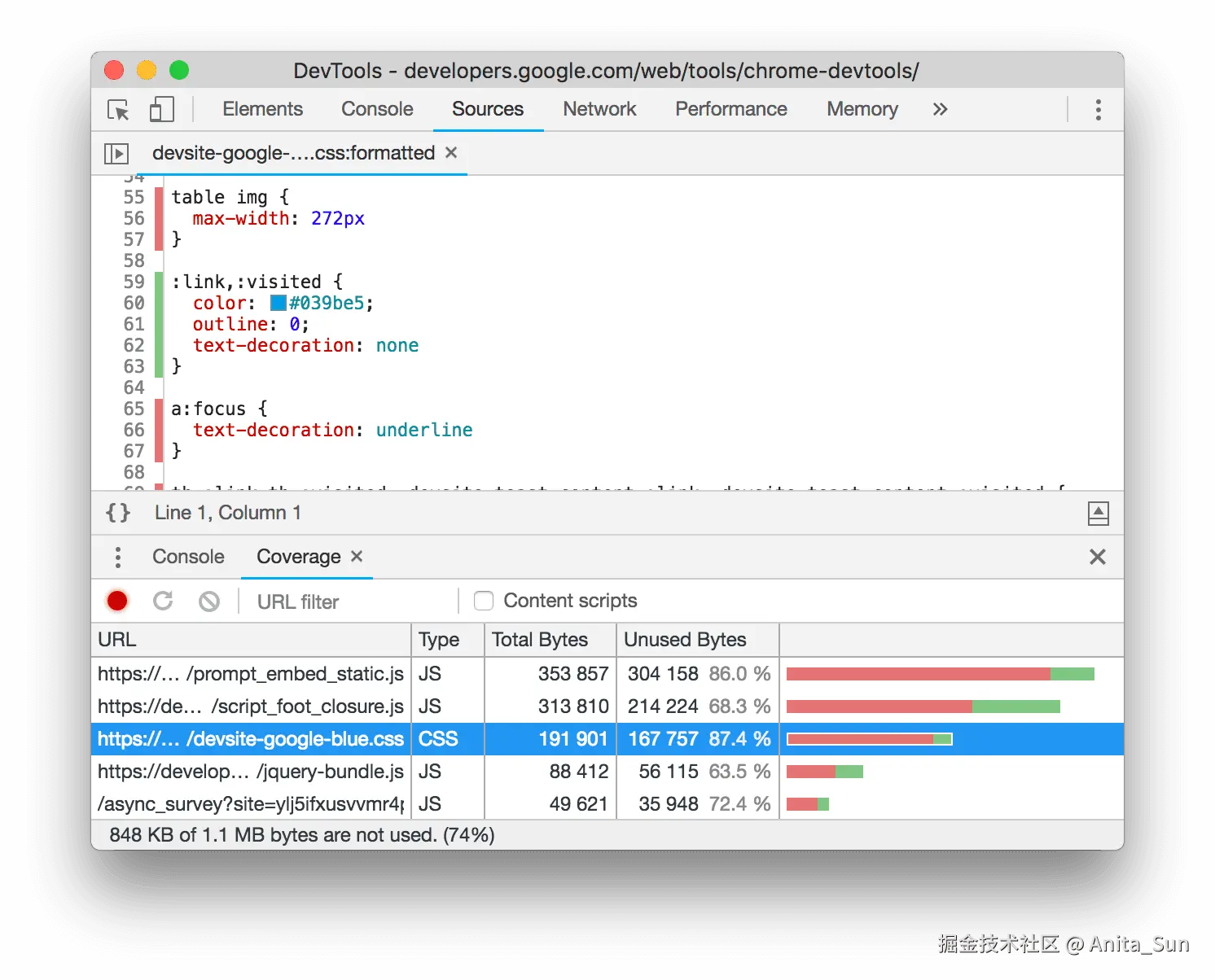
Task: Select the Memory panel
Action: [x=862, y=109]
